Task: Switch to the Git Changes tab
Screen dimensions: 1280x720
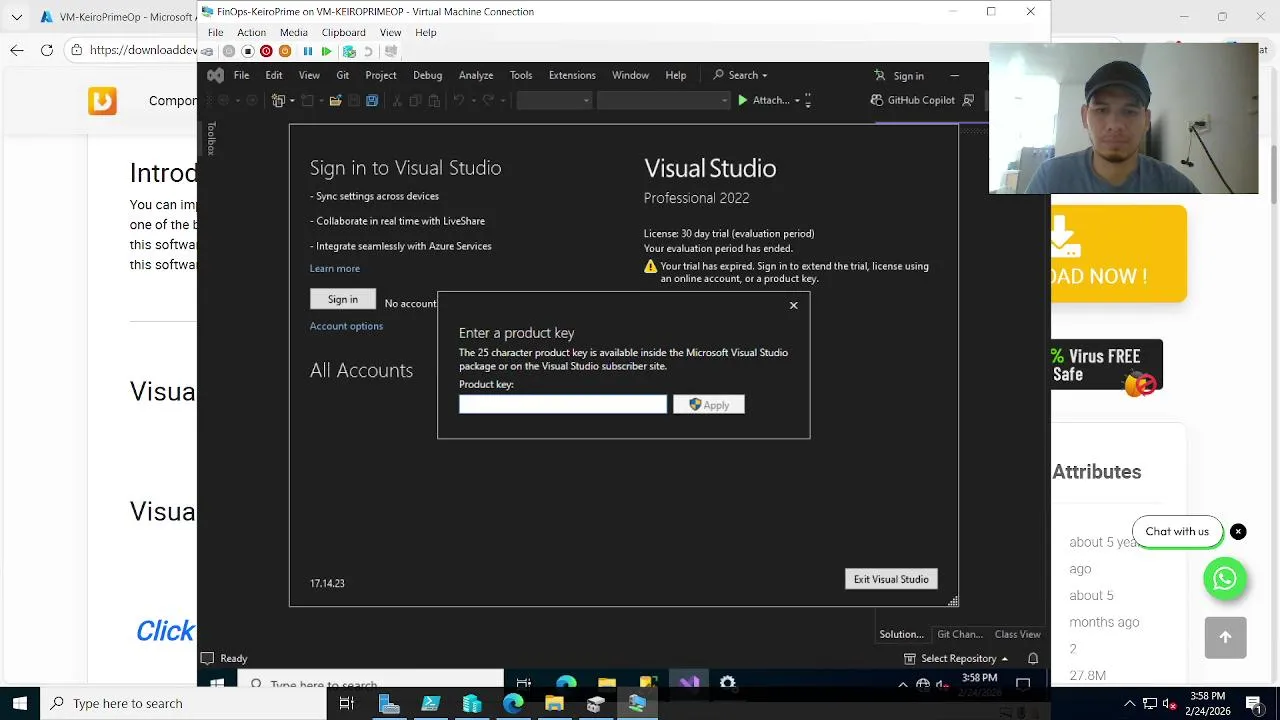Action: [x=959, y=634]
